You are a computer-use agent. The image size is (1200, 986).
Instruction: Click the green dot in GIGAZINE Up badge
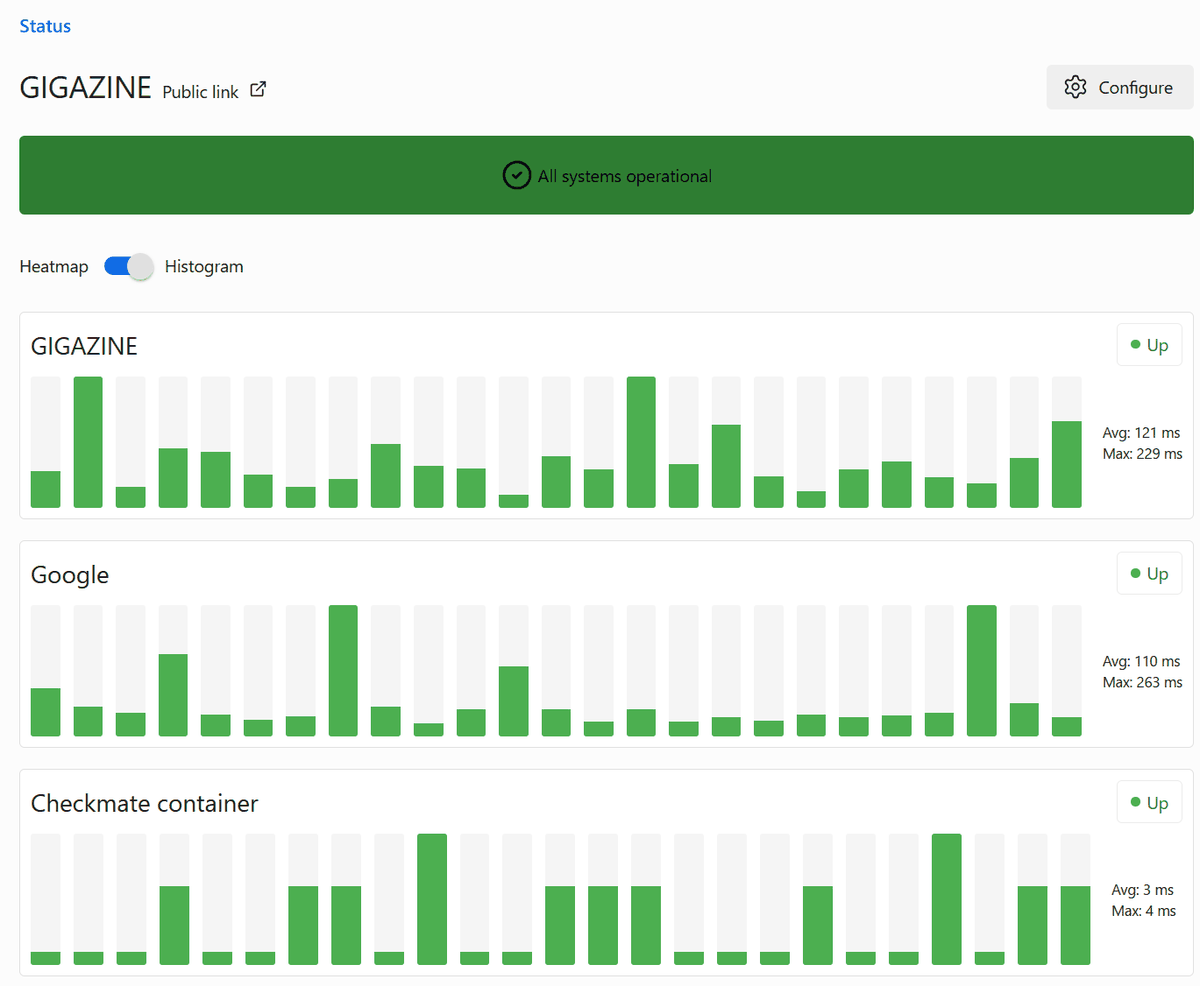point(1135,345)
